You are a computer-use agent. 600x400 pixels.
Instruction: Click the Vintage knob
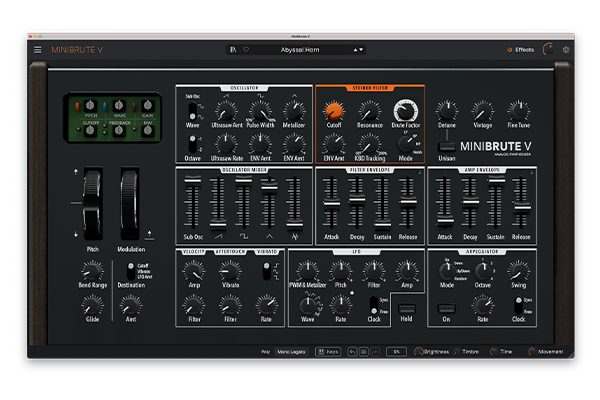[483, 112]
